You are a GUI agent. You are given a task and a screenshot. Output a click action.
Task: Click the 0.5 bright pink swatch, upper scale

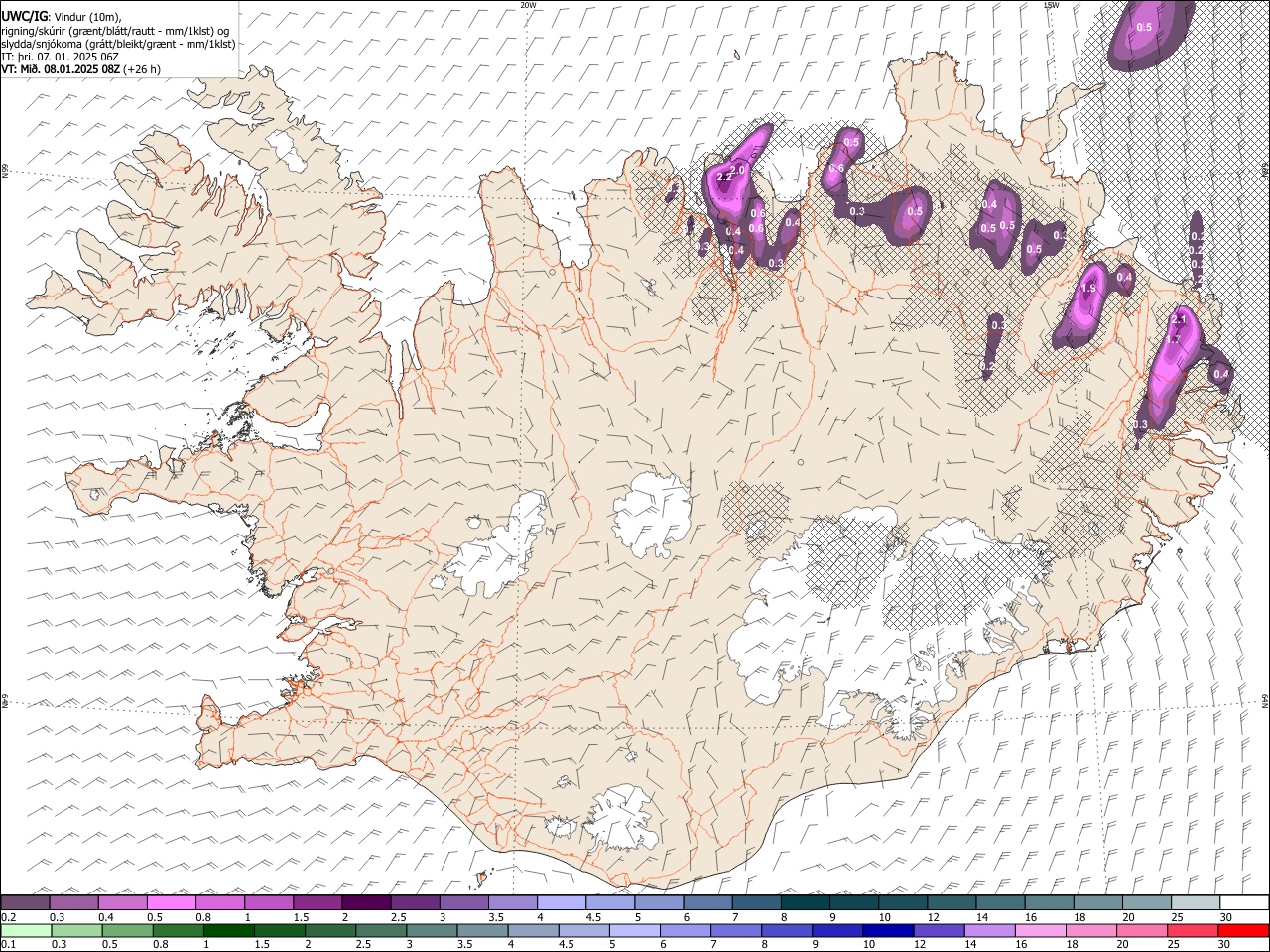pyautogui.click(x=171, y=903)
